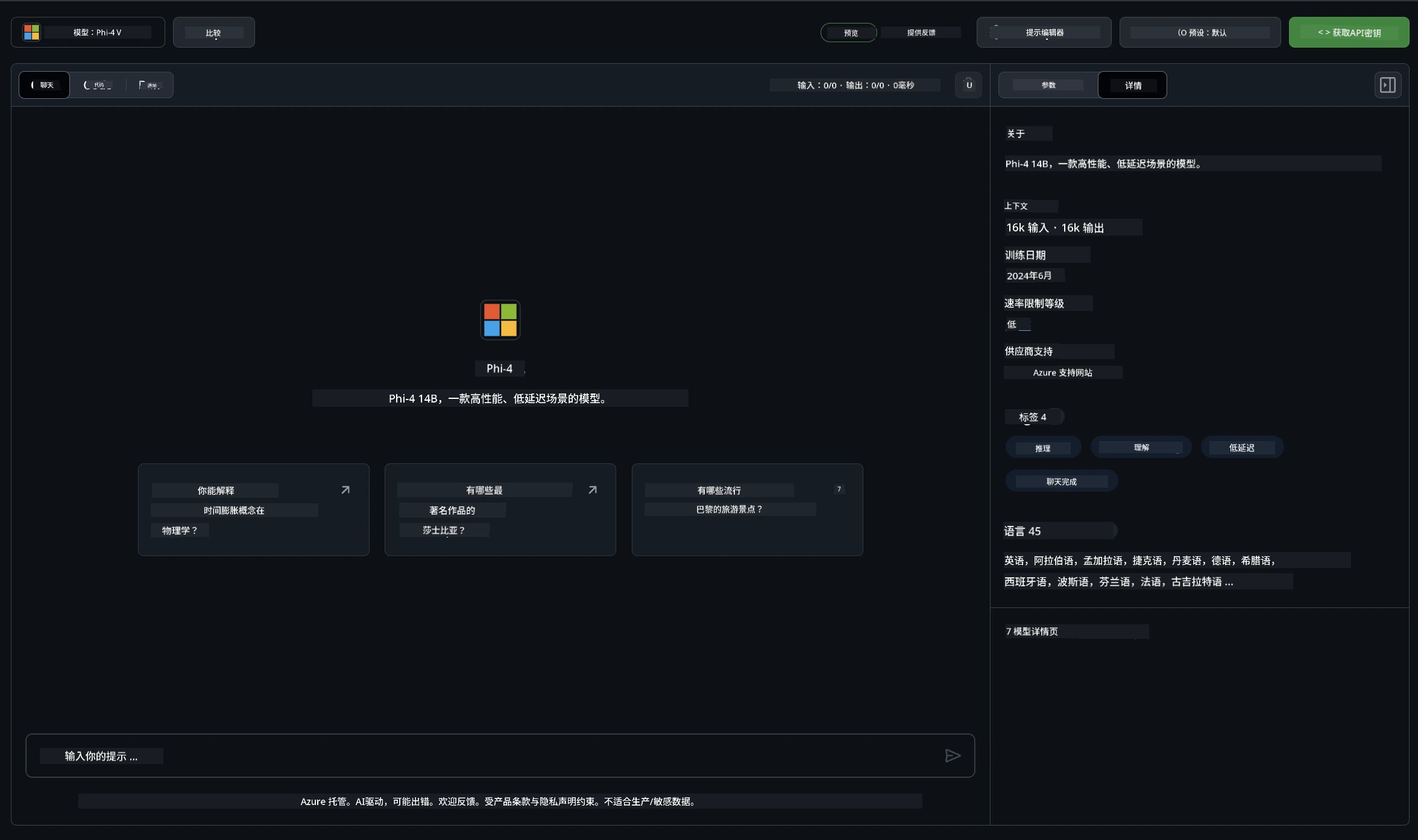Select the 莎士比亚 famous works prompt card

pos(500,510)
